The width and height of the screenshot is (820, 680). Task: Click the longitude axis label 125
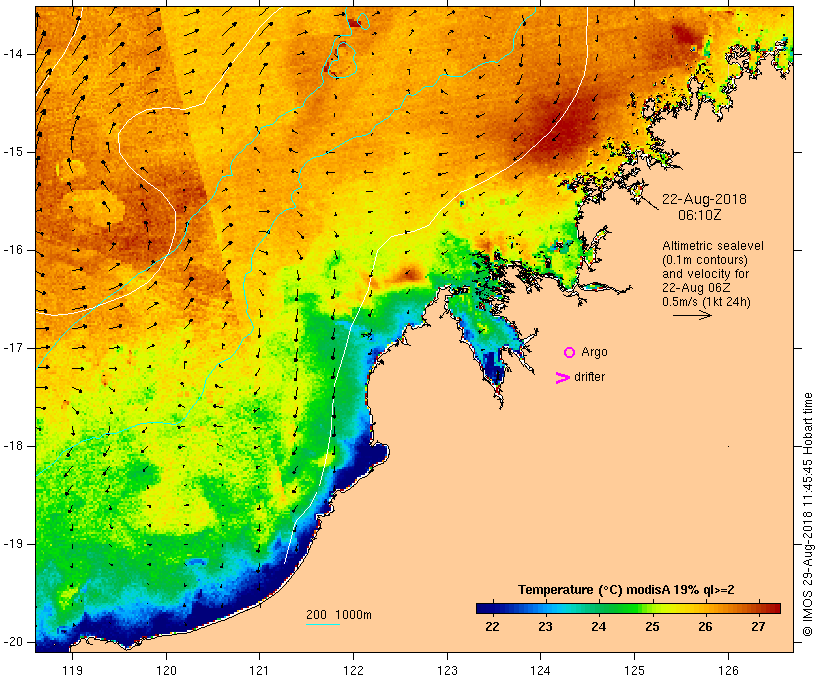(x=635, y=670)
